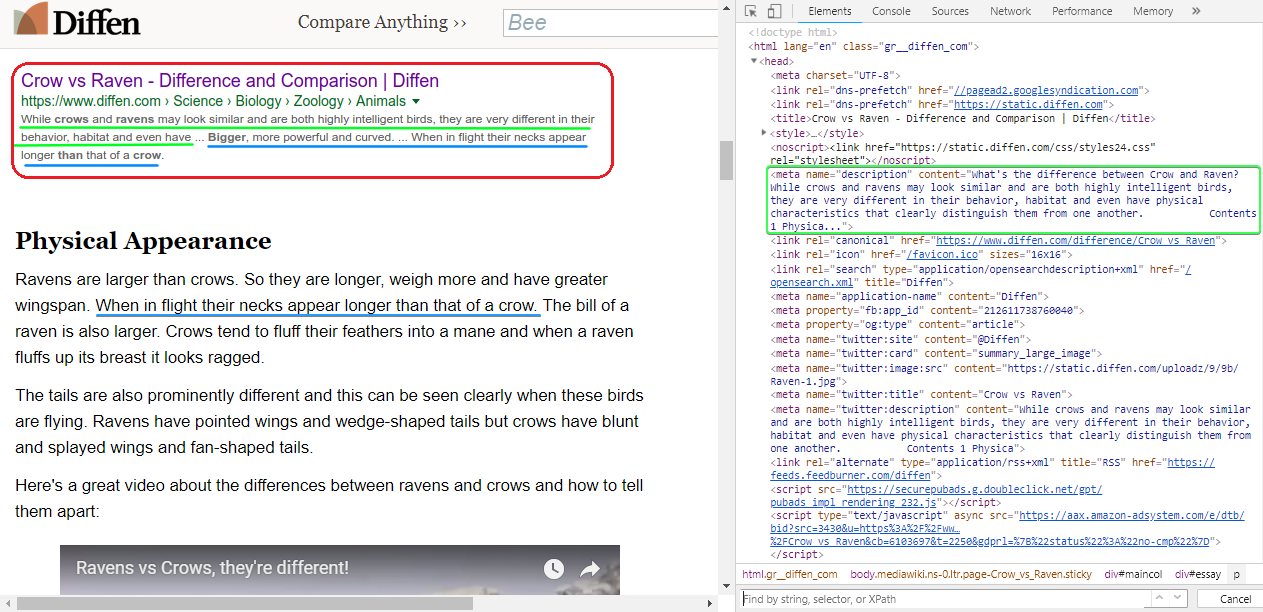The height and width of the screenshot is (612, 1263).
Task: Open the static.diffen.com dns-prefetch link
Action: tap(1027, 104)
